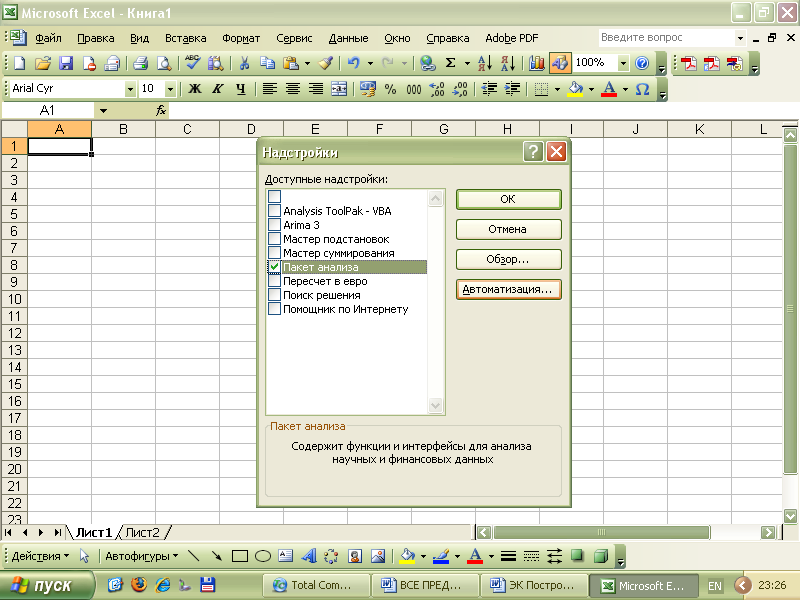Image resolution: width=800 pixels, height=600 pixels.
Task: Expand the undo history arrow
Action: coord(370,63)
